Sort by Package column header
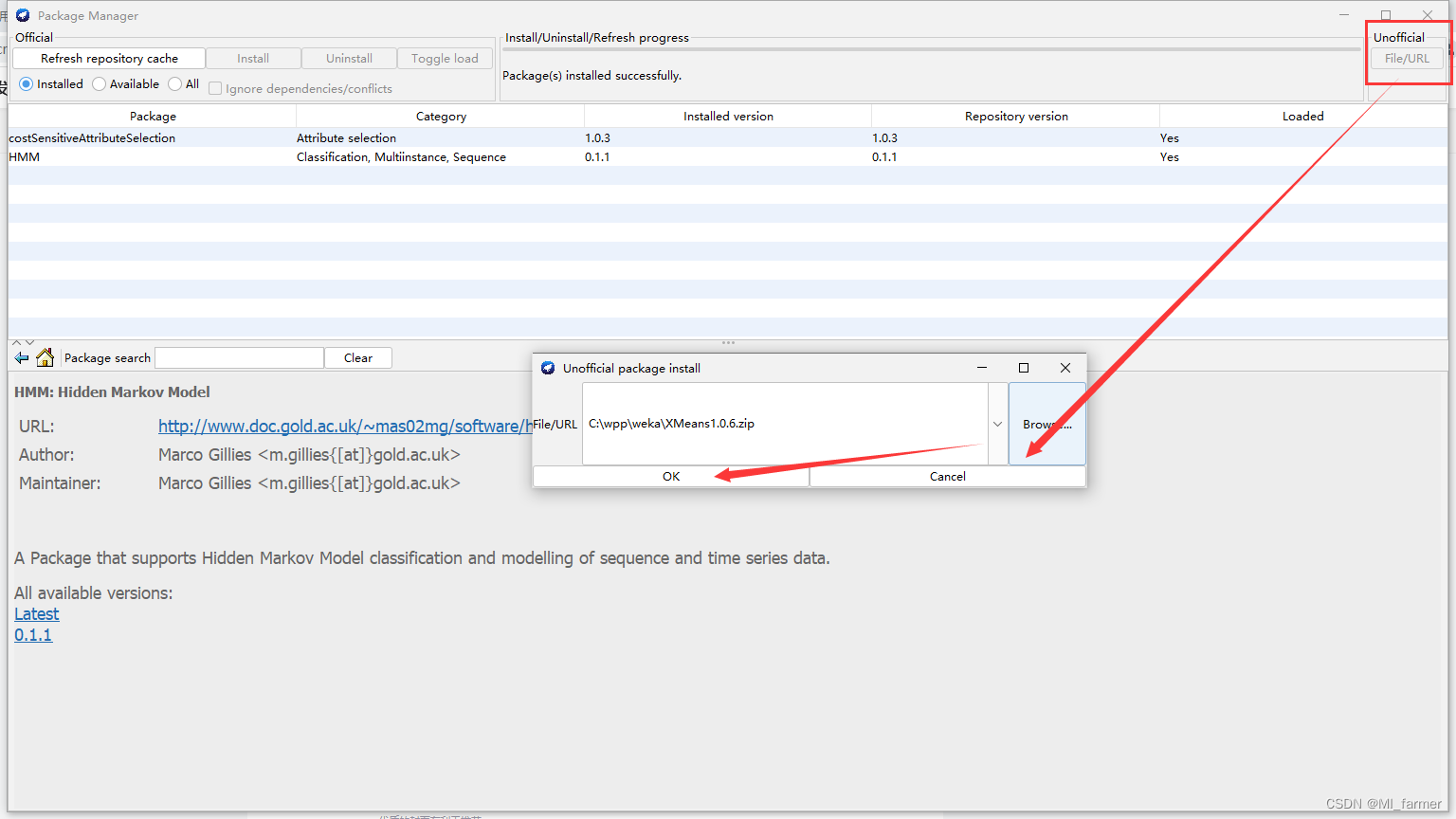This screenshot has width=1456, height=819. 153,116
